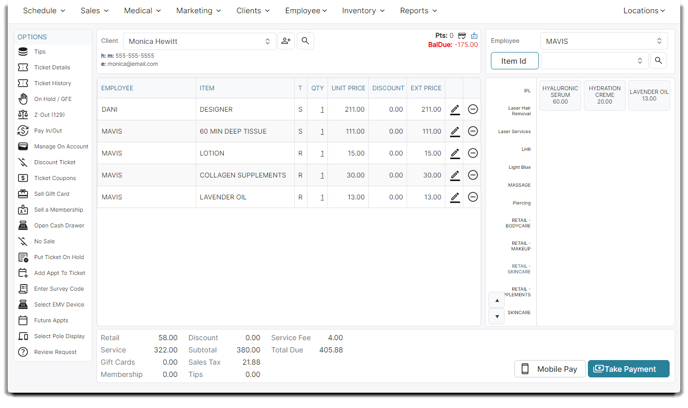Add LAVENDER OIL 13.00 product tile
The width and height of the screenshot is (688, 408).
click(x=649, y=95)
